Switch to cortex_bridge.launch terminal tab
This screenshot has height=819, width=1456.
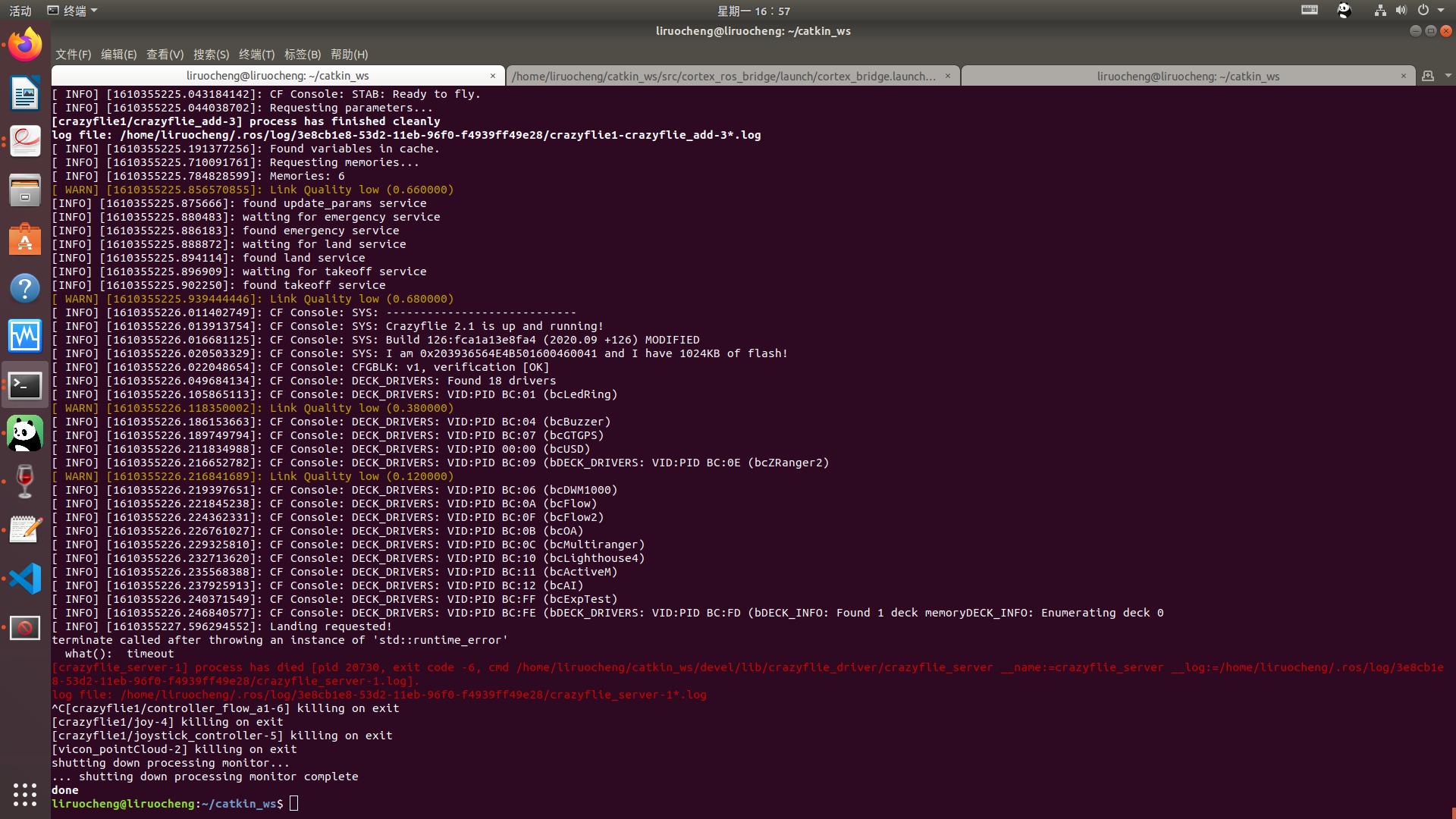coord(724,76)
